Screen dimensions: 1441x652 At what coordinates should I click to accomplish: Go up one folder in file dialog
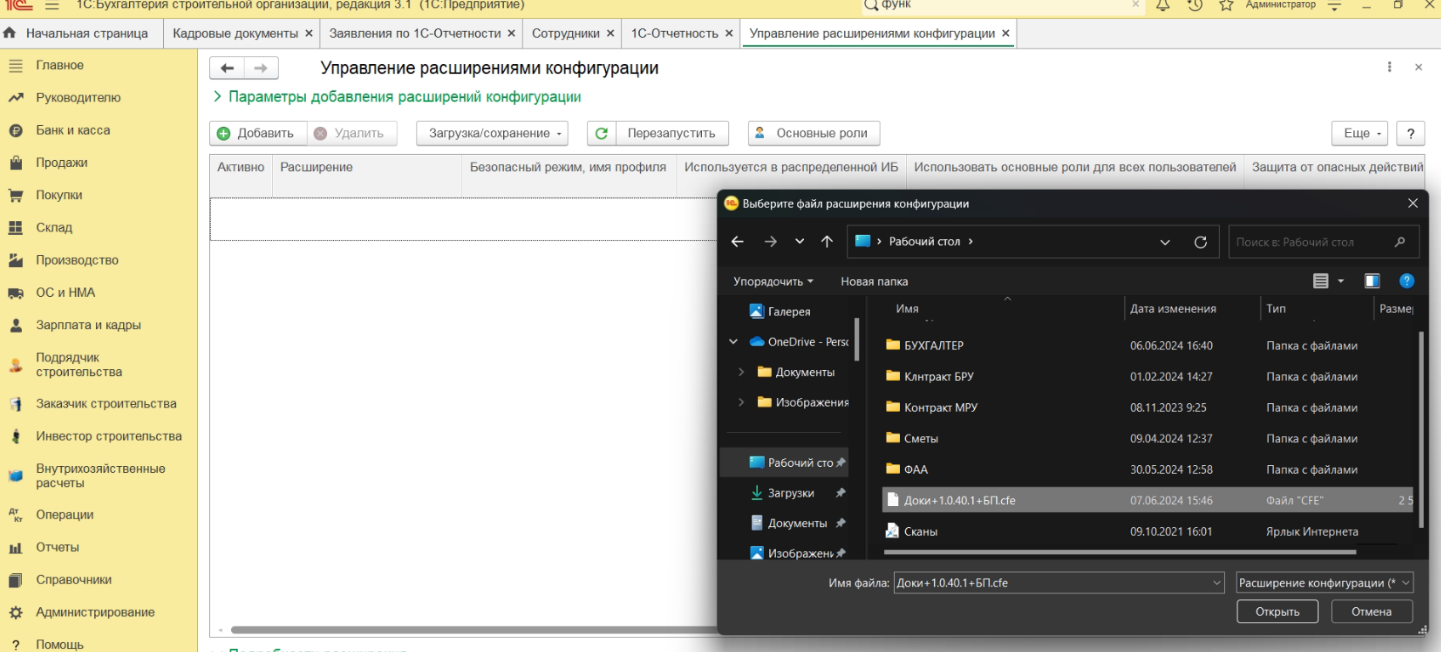tap(827, 242)
